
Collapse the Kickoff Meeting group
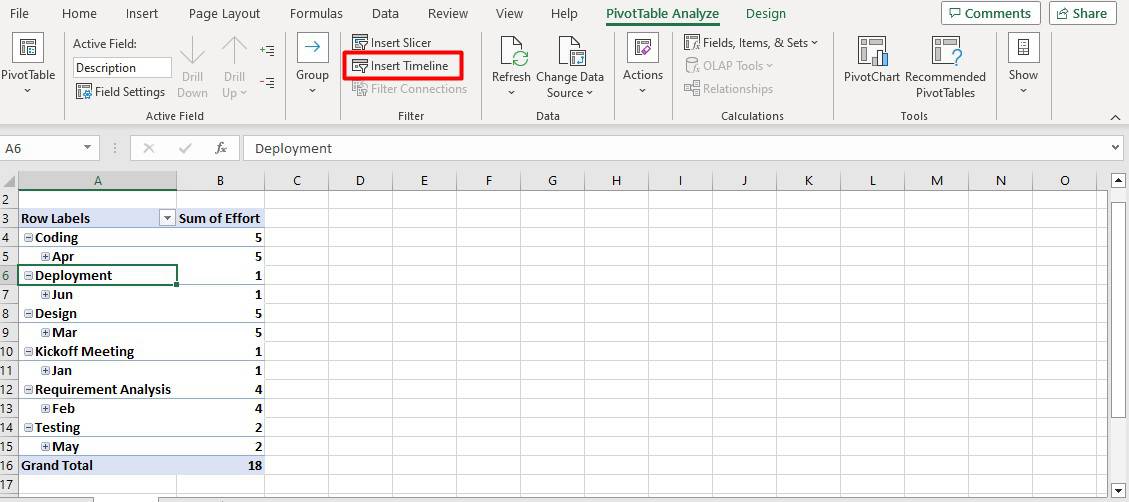(28, 351)
